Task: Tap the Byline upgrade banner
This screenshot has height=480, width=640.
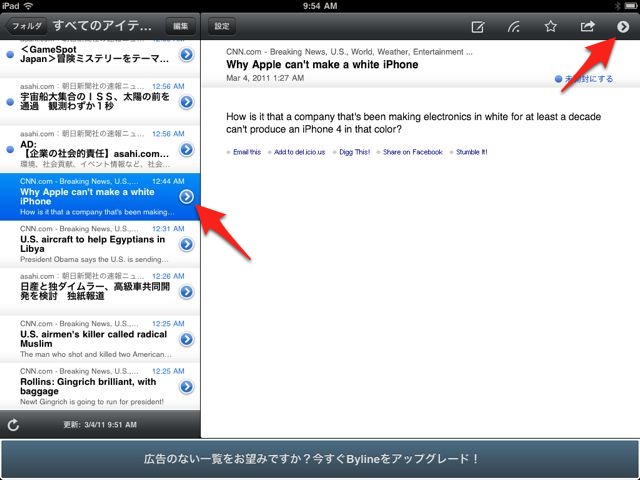Action: click(320, 459)
